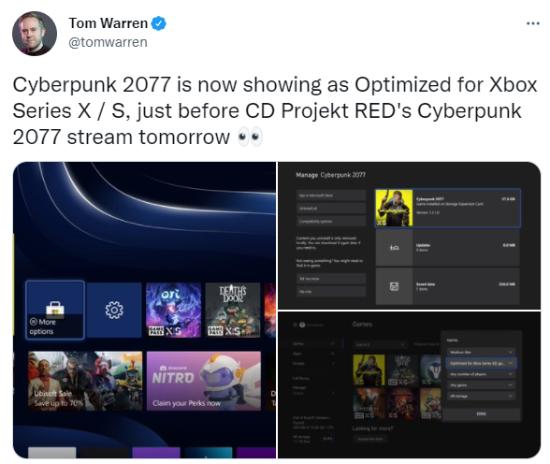
Task: Open the Discord Nitro perks tile
Action: [x=204, y=381]
